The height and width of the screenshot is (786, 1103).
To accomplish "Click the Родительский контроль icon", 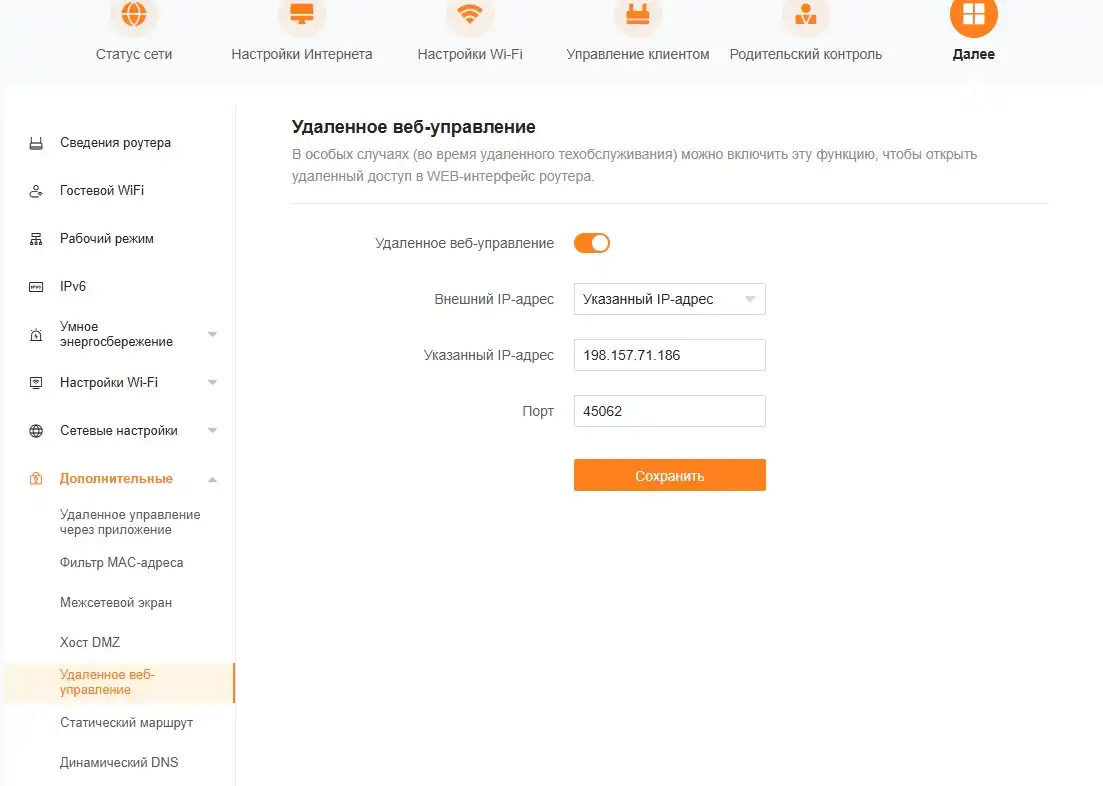I will click(x=805, y=14).
